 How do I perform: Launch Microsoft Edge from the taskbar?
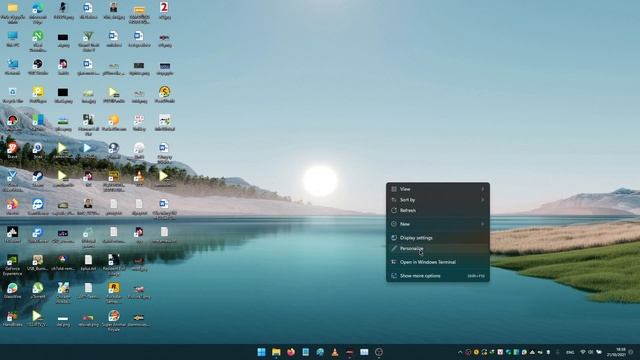[x=320, y=352]
